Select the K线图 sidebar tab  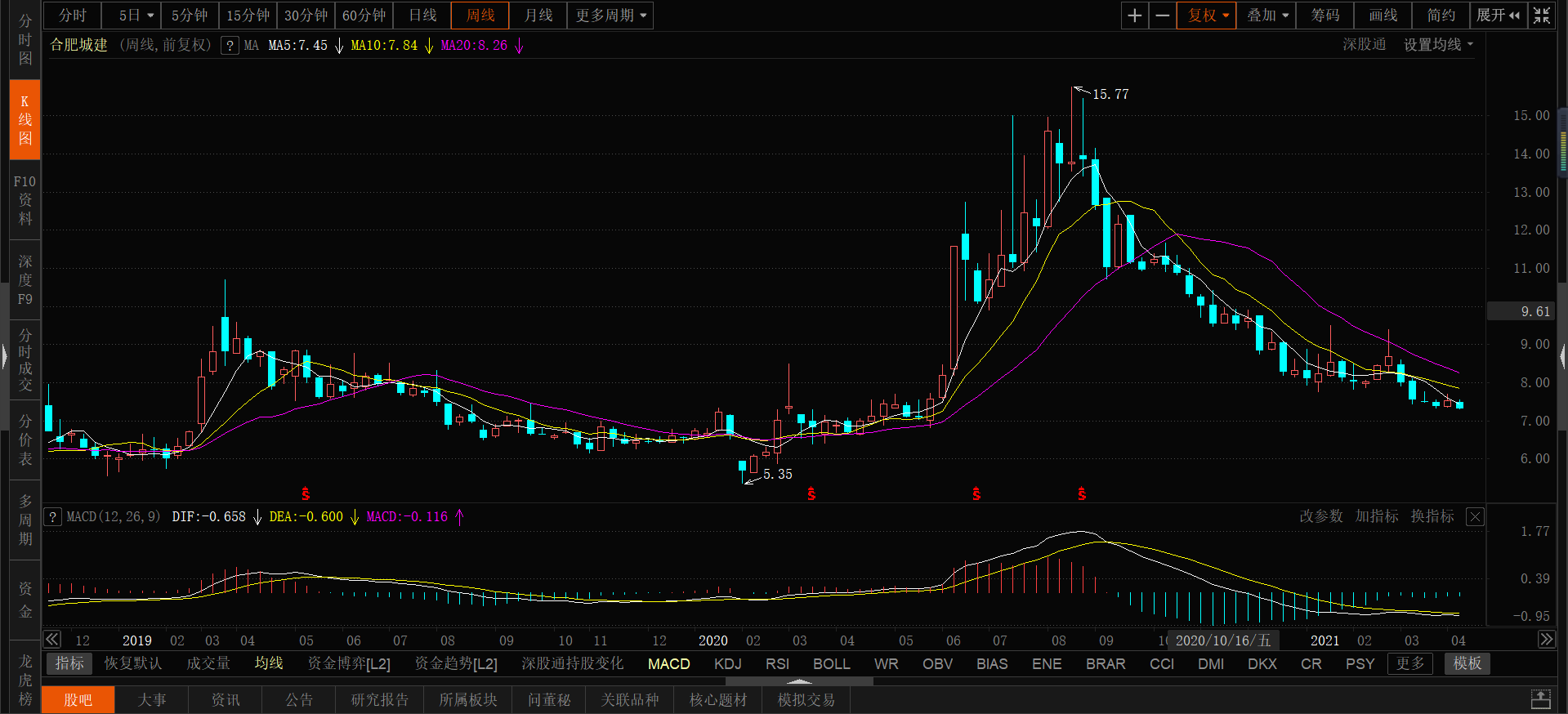tap(25, 119)
